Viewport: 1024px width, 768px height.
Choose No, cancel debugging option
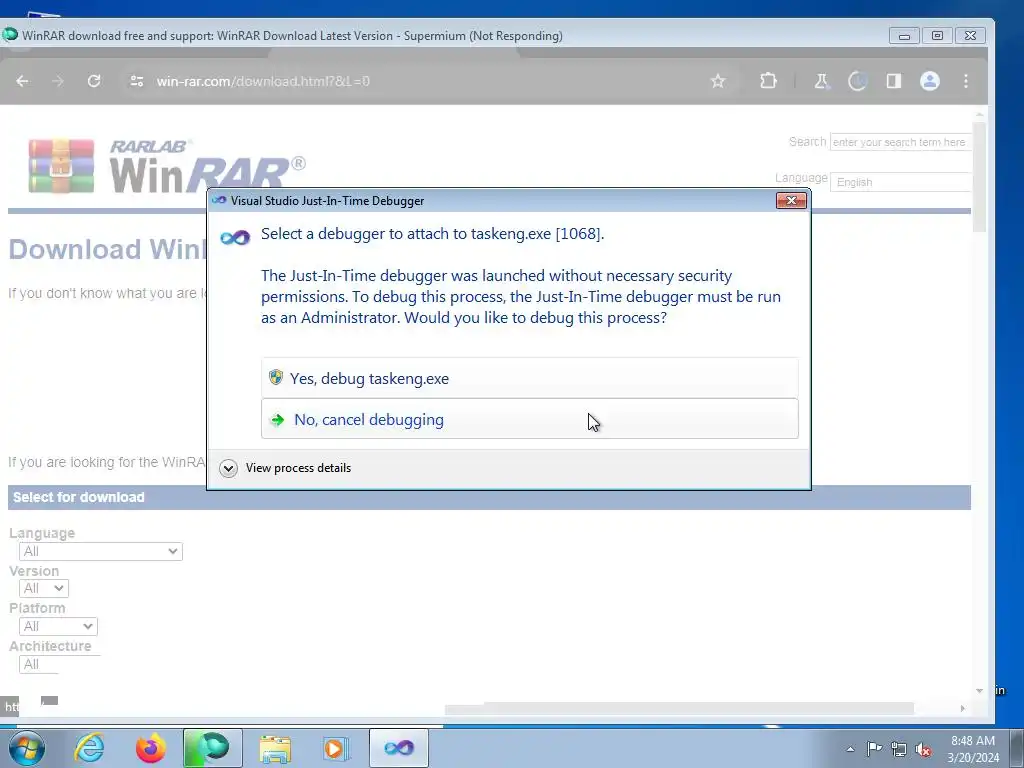(530, 419)
